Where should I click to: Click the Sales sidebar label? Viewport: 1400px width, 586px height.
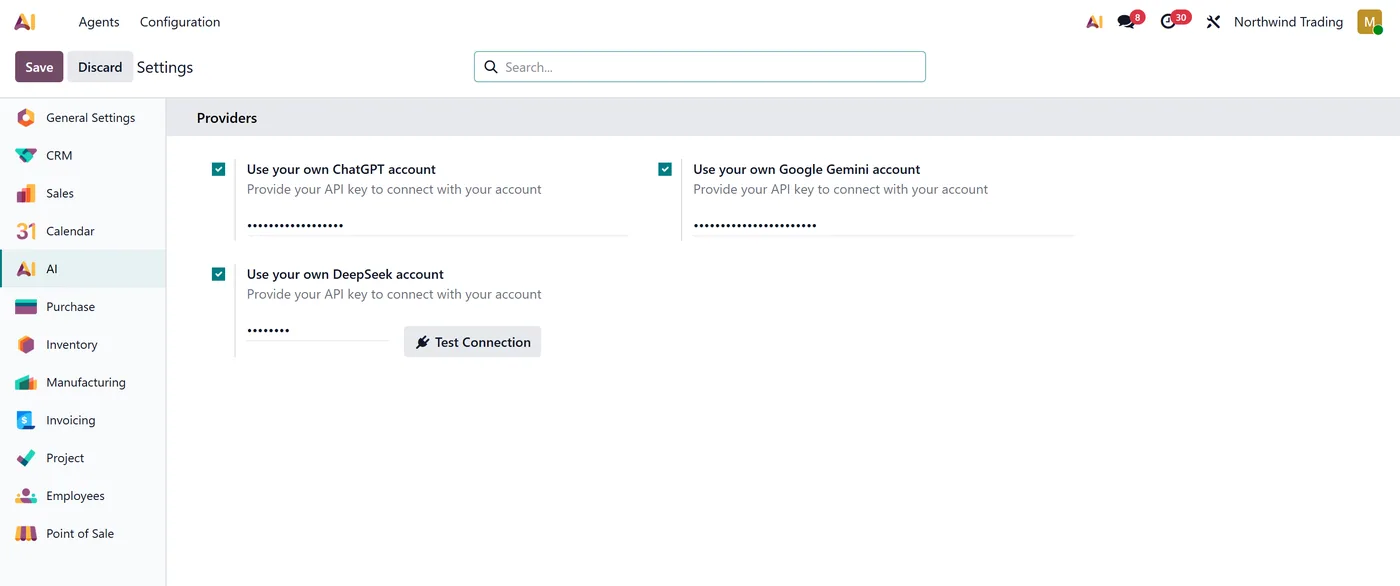[x=60, y=193]
